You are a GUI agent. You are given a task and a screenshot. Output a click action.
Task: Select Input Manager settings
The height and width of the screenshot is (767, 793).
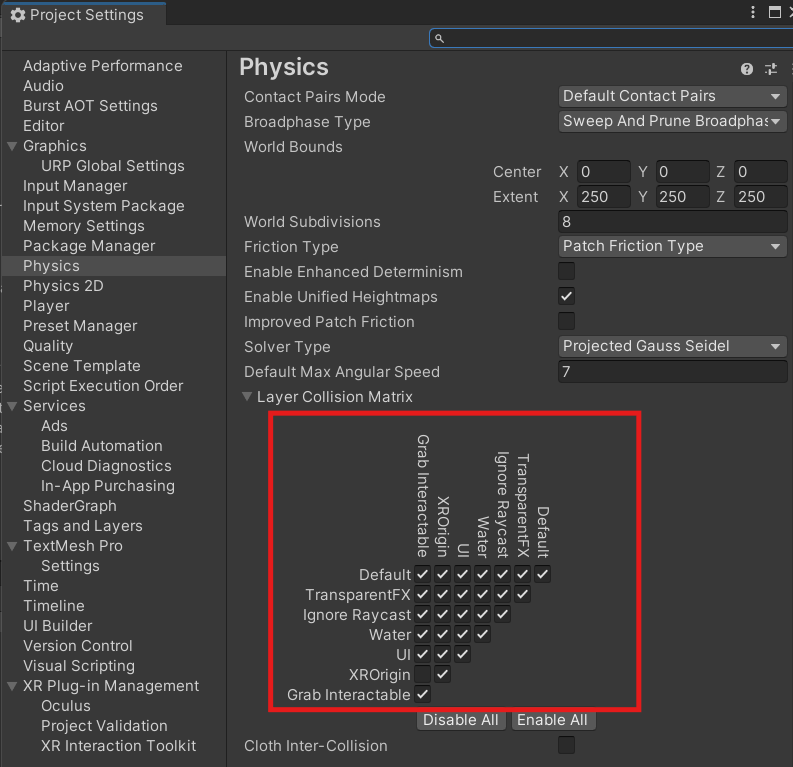(75, 186)
